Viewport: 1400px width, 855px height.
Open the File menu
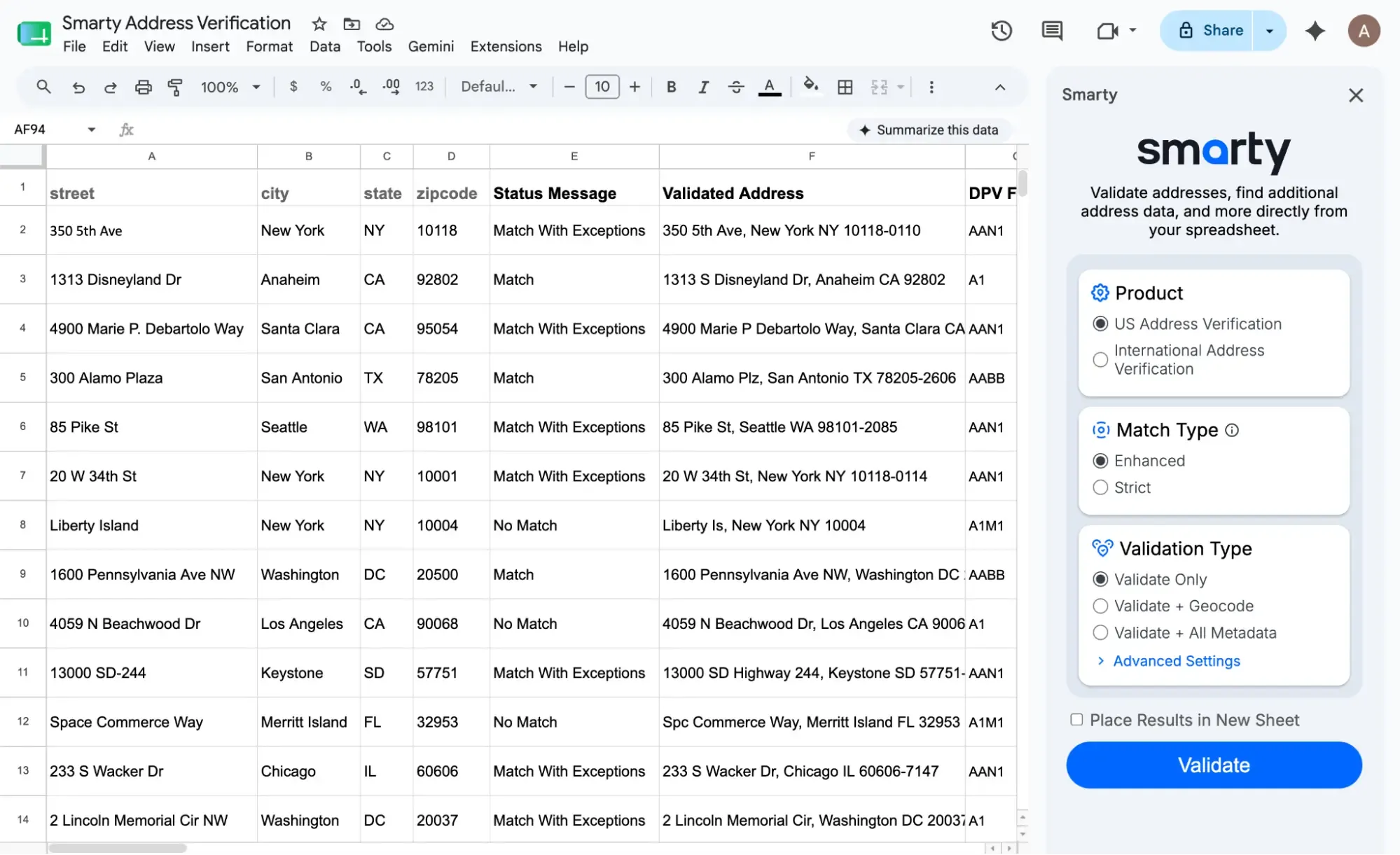point(74,46)
